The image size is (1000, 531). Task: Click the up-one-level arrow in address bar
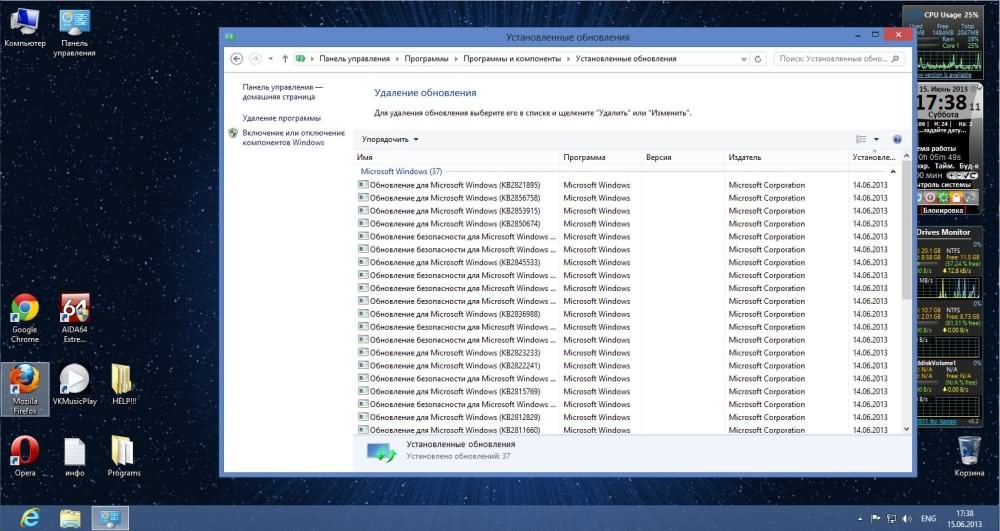point(285,59)
